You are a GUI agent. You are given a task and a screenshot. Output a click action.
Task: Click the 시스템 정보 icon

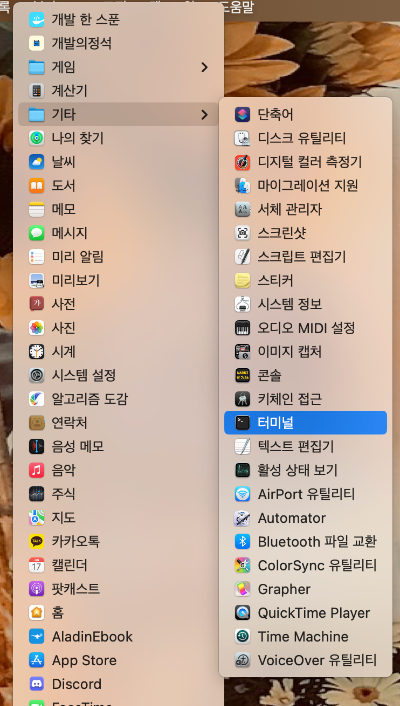coord(242,304)
